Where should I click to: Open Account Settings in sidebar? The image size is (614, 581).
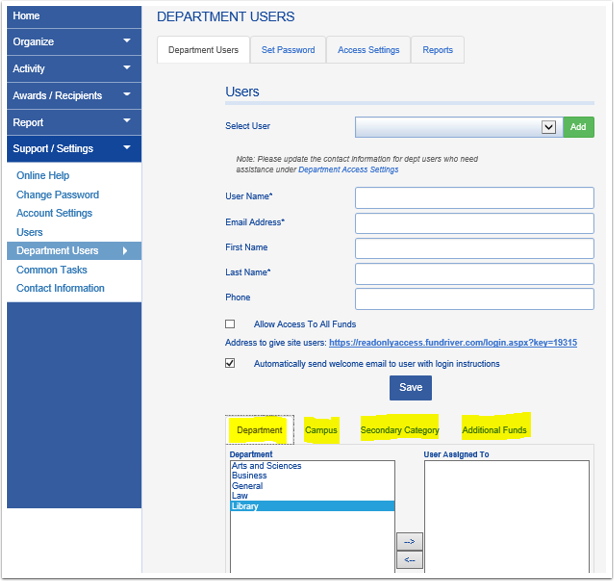pos(54,213)
